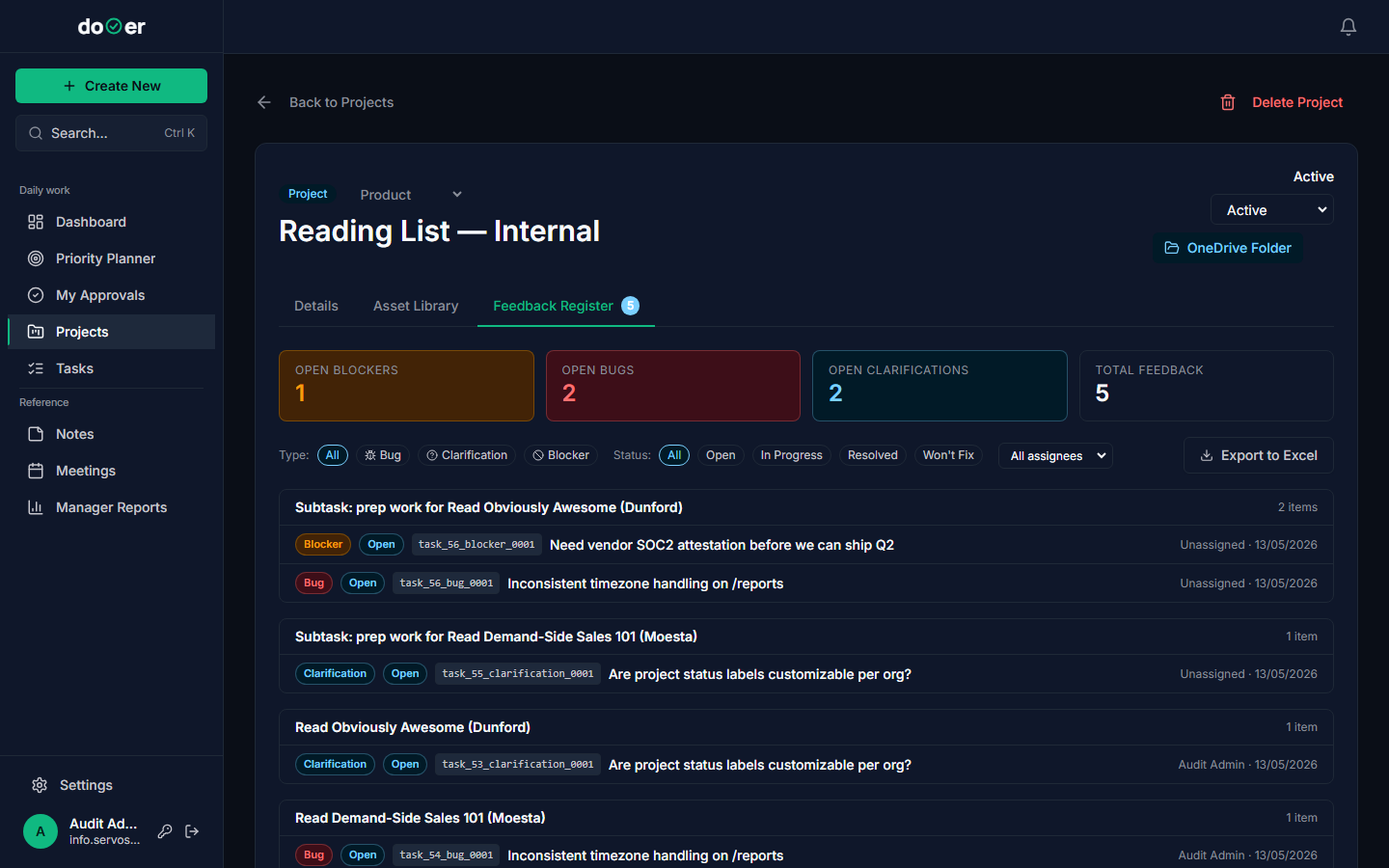Viewport: 1389px width, 868px height.
Task: Click the Priority Planner target icon
Action: coord(36,258)
